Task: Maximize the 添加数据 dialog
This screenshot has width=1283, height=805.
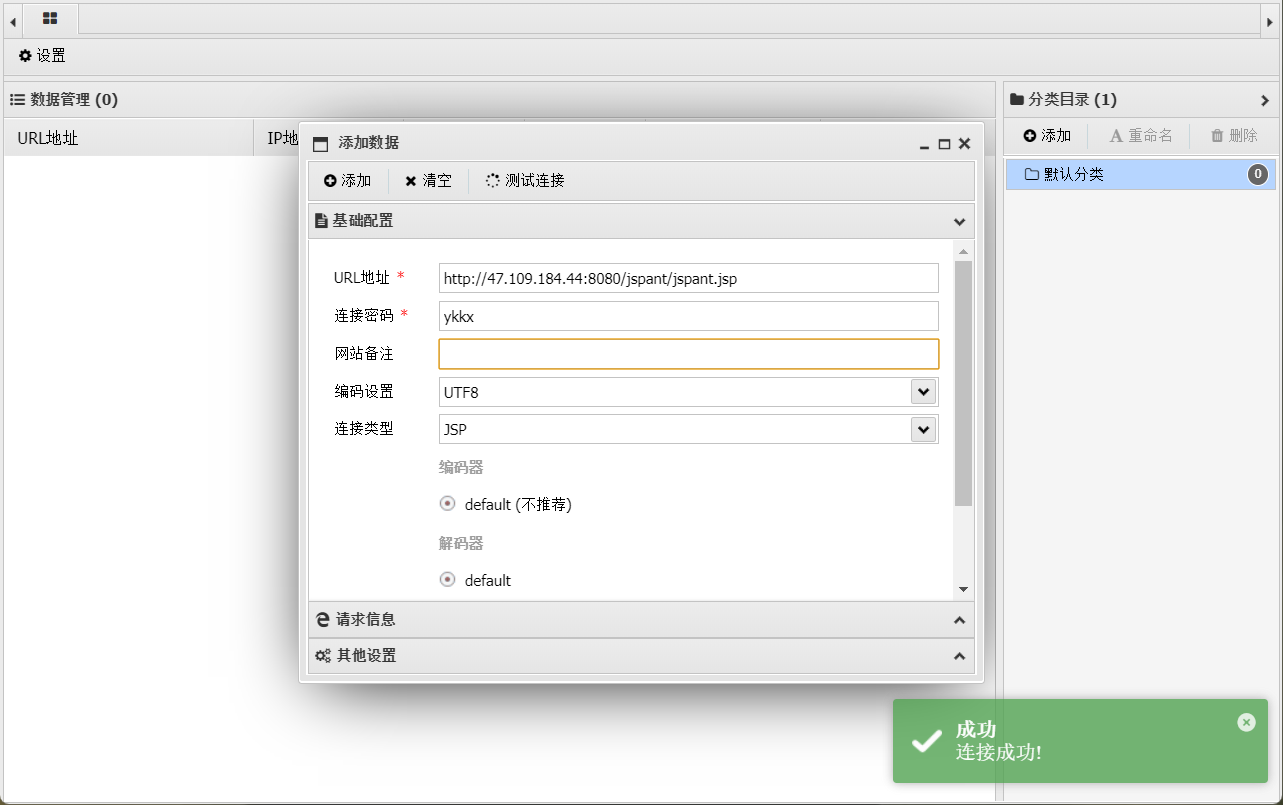Action: [944, 144]
